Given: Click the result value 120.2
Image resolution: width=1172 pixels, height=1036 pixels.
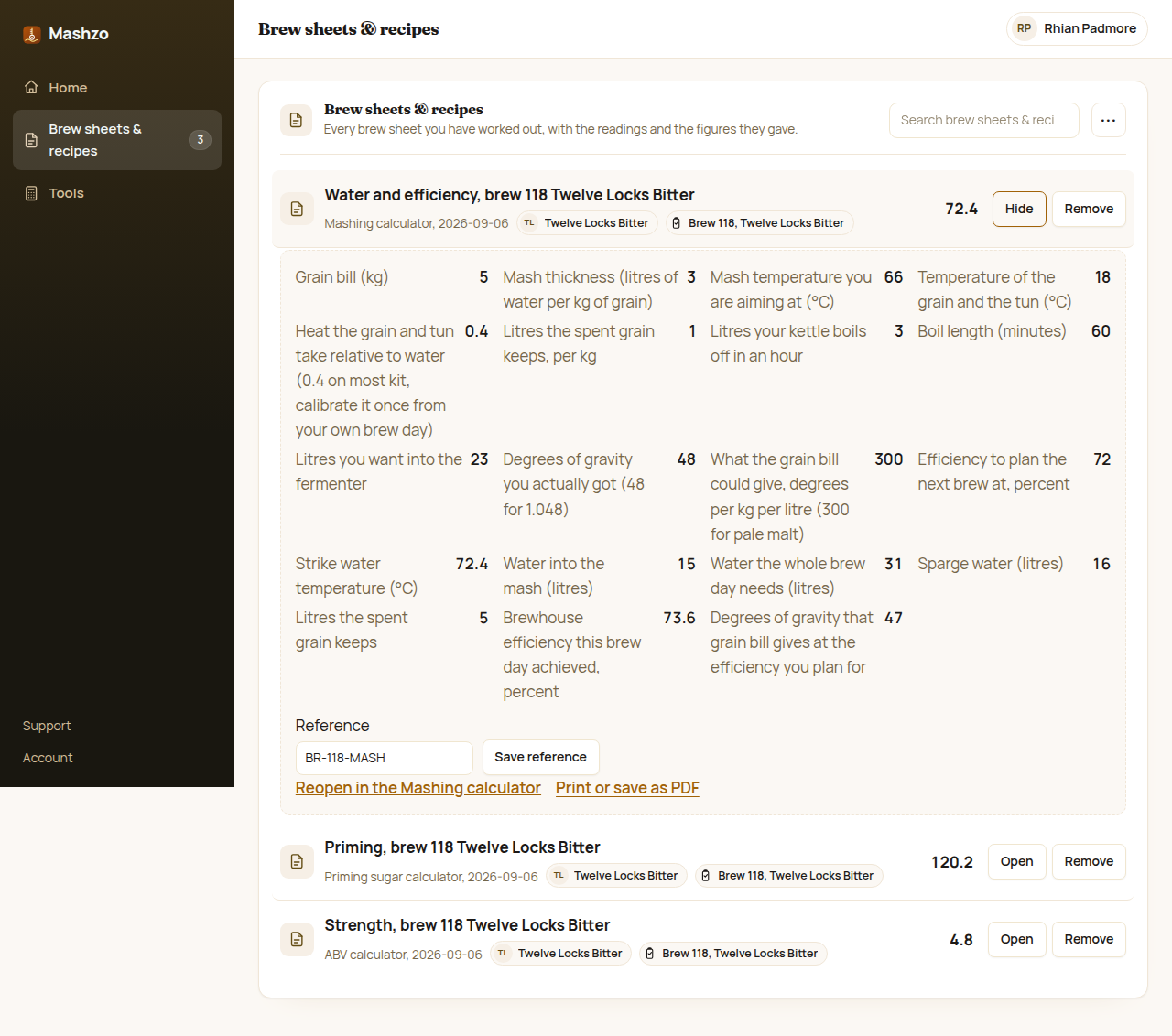Looking at the screenshot, I should click(952, 862).
